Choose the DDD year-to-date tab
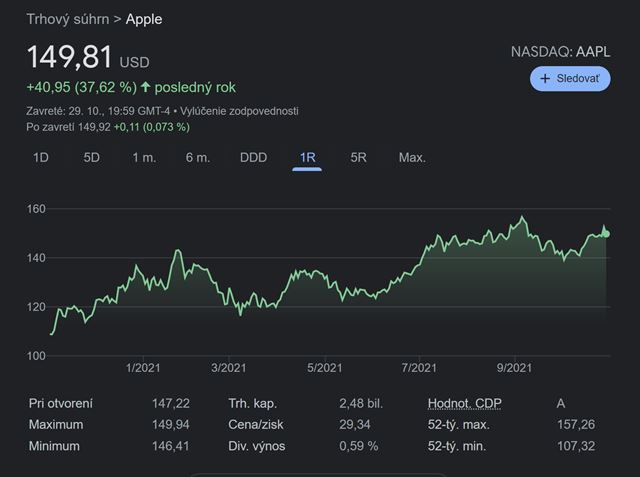Viewport: 640px width, 477px height. coord(253,158)
